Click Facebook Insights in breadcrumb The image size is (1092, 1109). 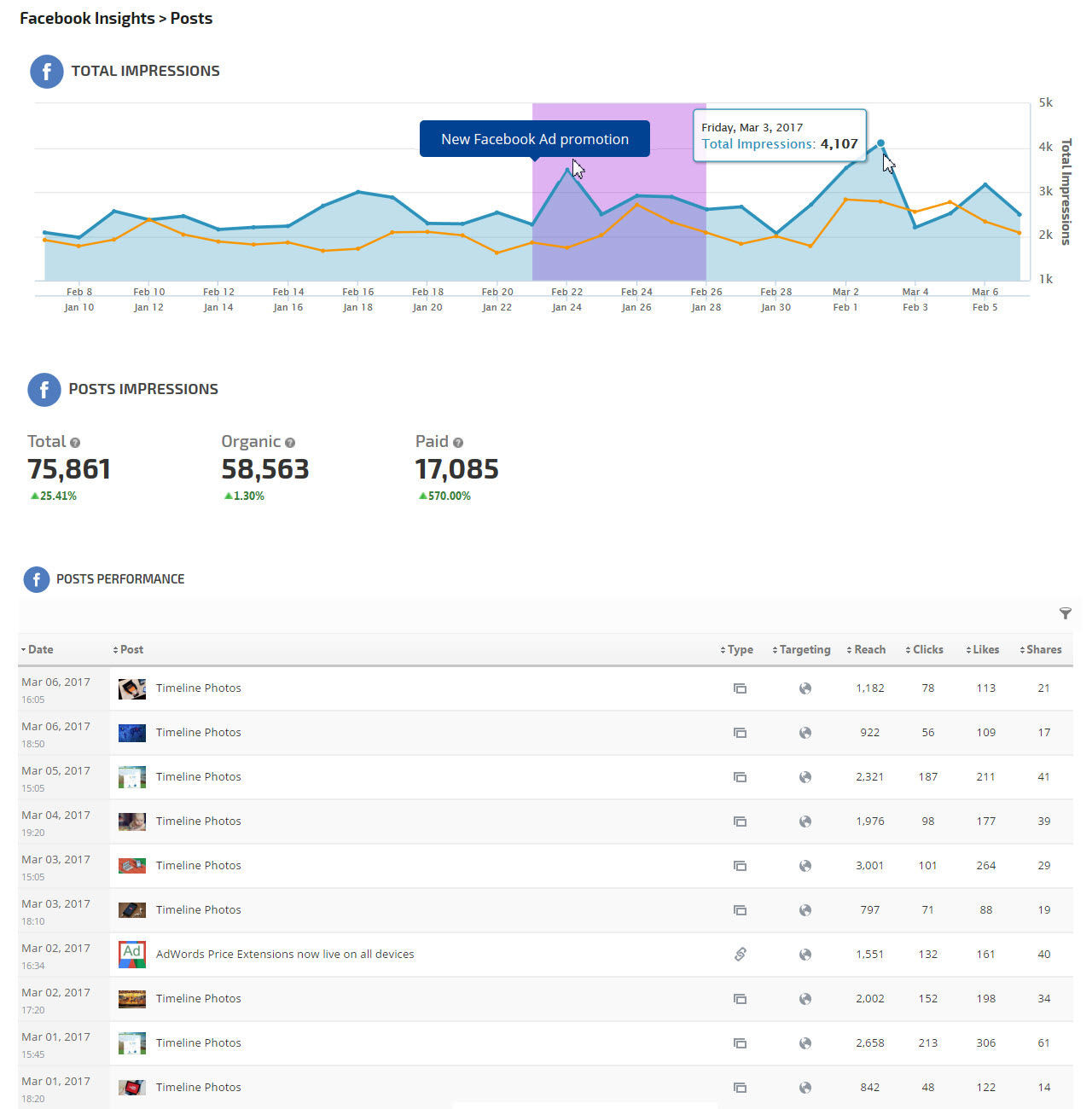(x=87, y=19)
